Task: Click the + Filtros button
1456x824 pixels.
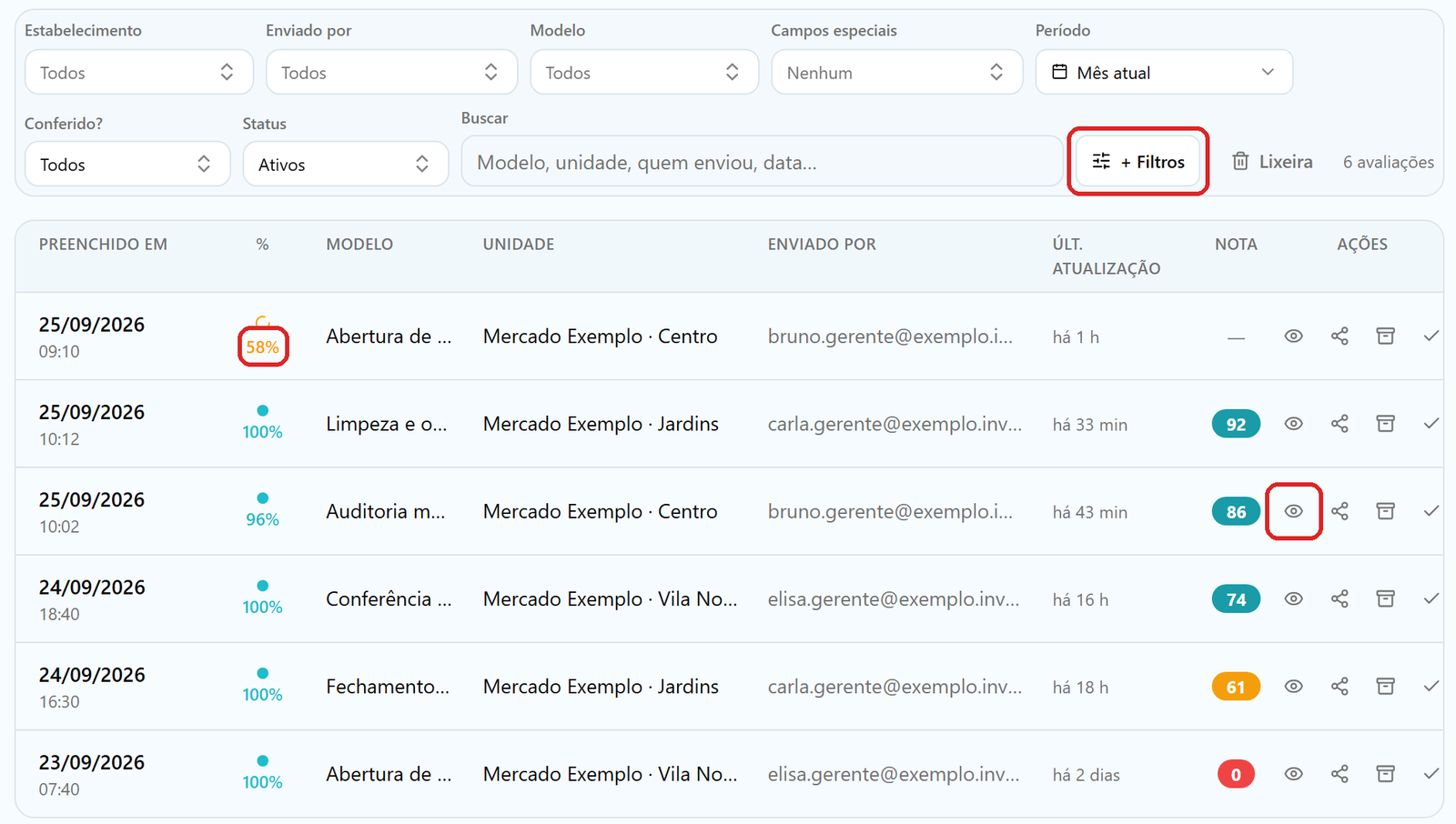Action: pyautogui.click(x=1138, y=162)
